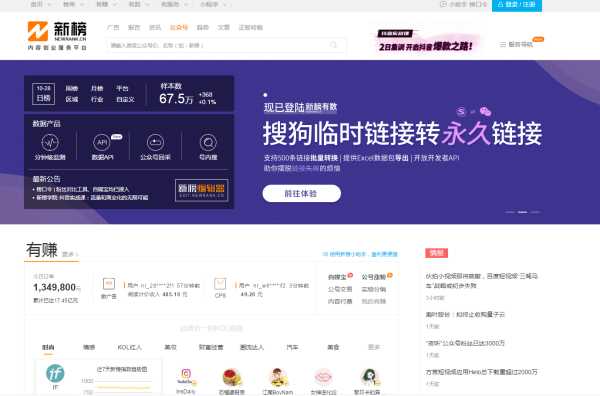Image resolution: width=600 pixels, height=396 pixels.
Task: Expand the fourth dropdown in gray top bar
Action: 139,5
